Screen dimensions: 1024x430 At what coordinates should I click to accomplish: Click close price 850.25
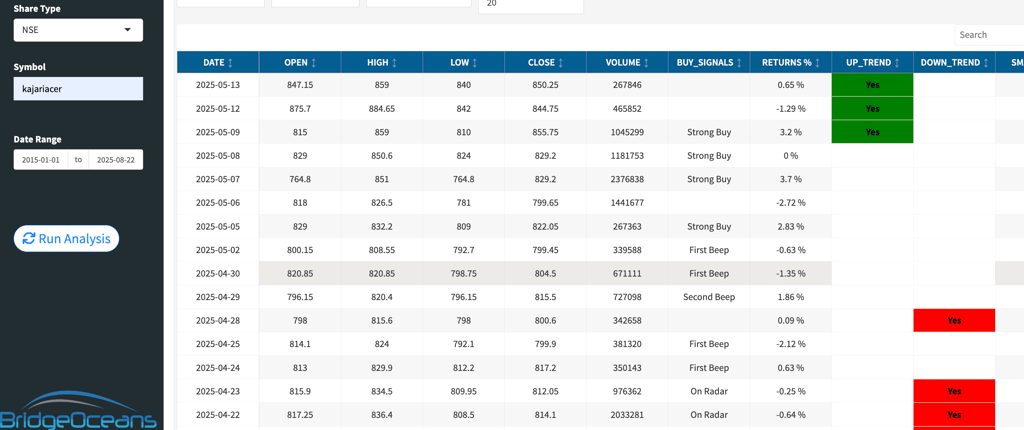545,85
